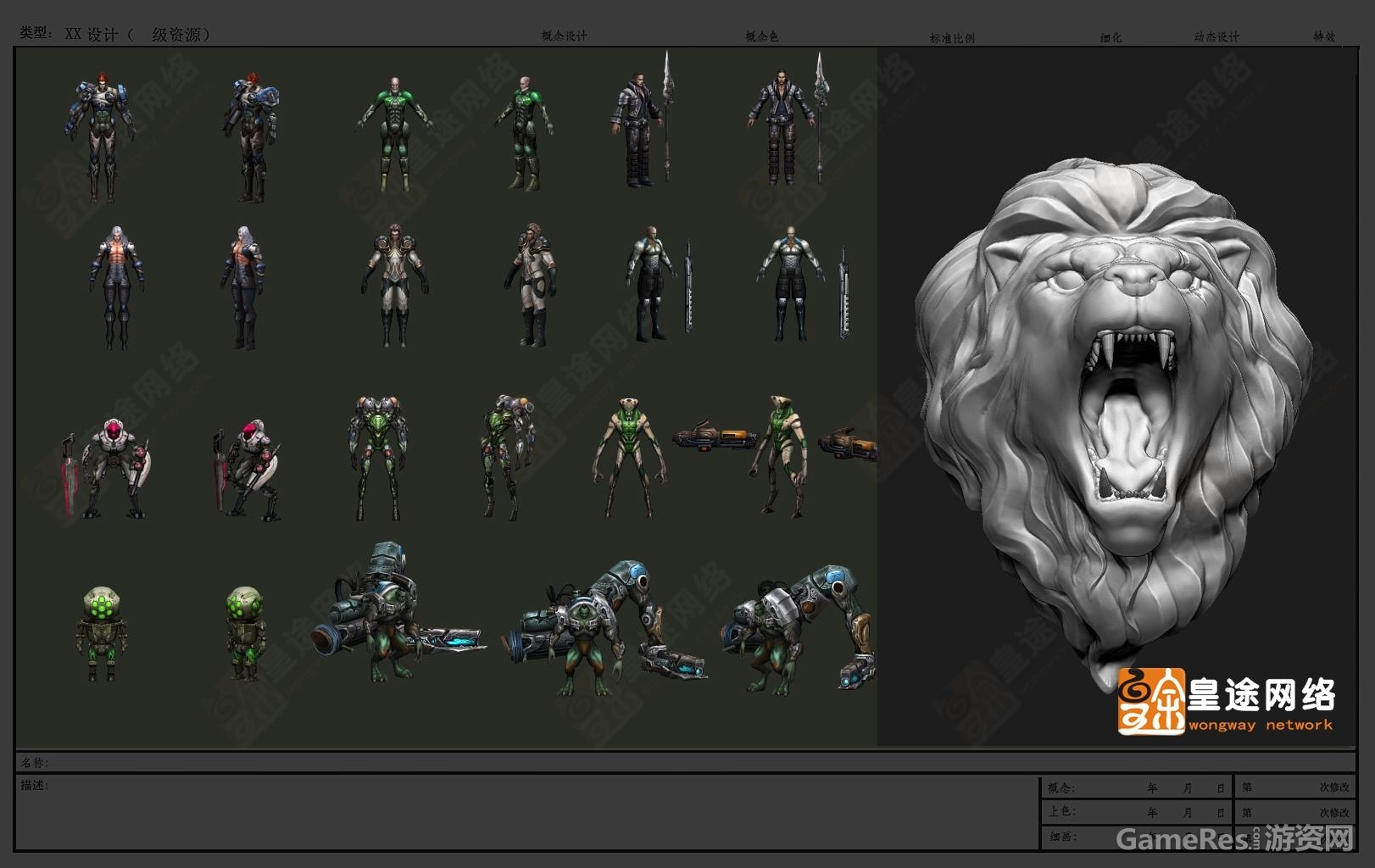This screenshot has width=1375, height=868.
Task: Open the white-gold armored woman front view
Action: [394, 286]
